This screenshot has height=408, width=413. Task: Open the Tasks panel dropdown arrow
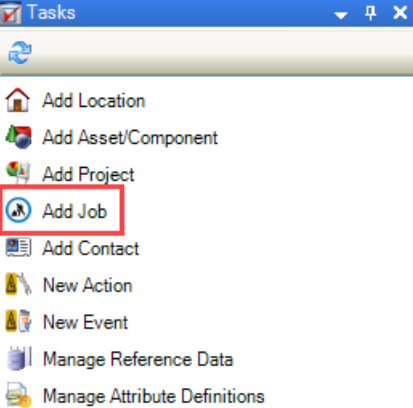[x=341, y=15]
